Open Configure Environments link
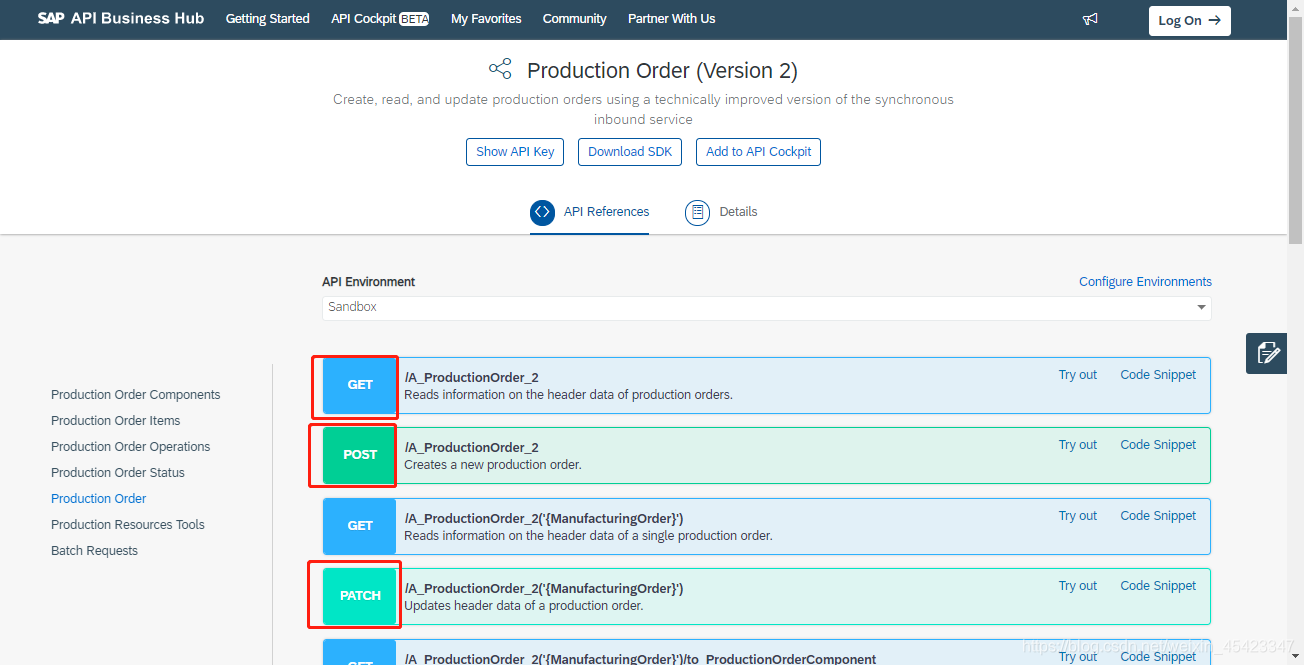Screen dimensions: 1304x665 (x=1145, y=282)
